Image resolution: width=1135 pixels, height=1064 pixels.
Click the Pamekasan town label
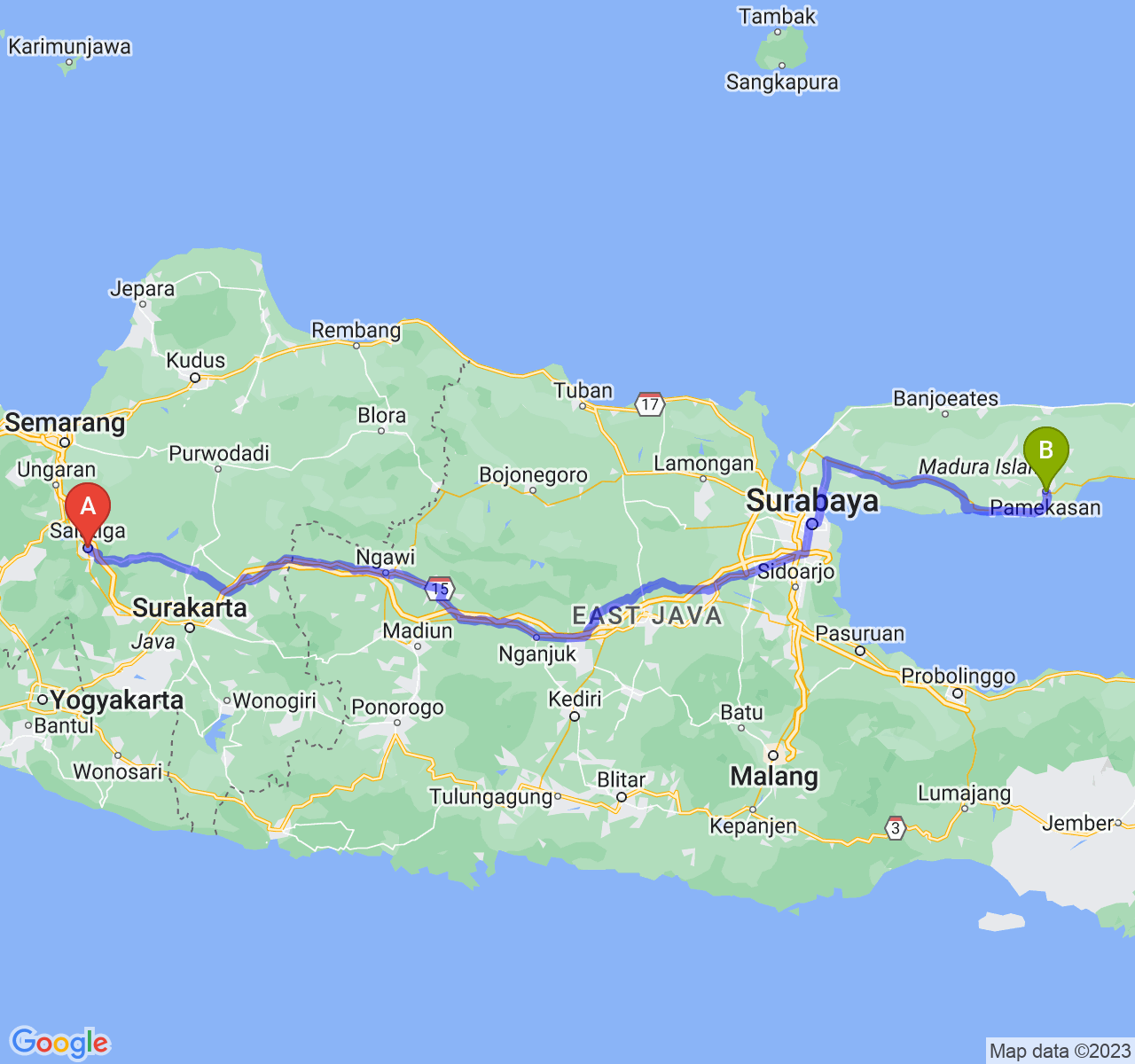1045,508
